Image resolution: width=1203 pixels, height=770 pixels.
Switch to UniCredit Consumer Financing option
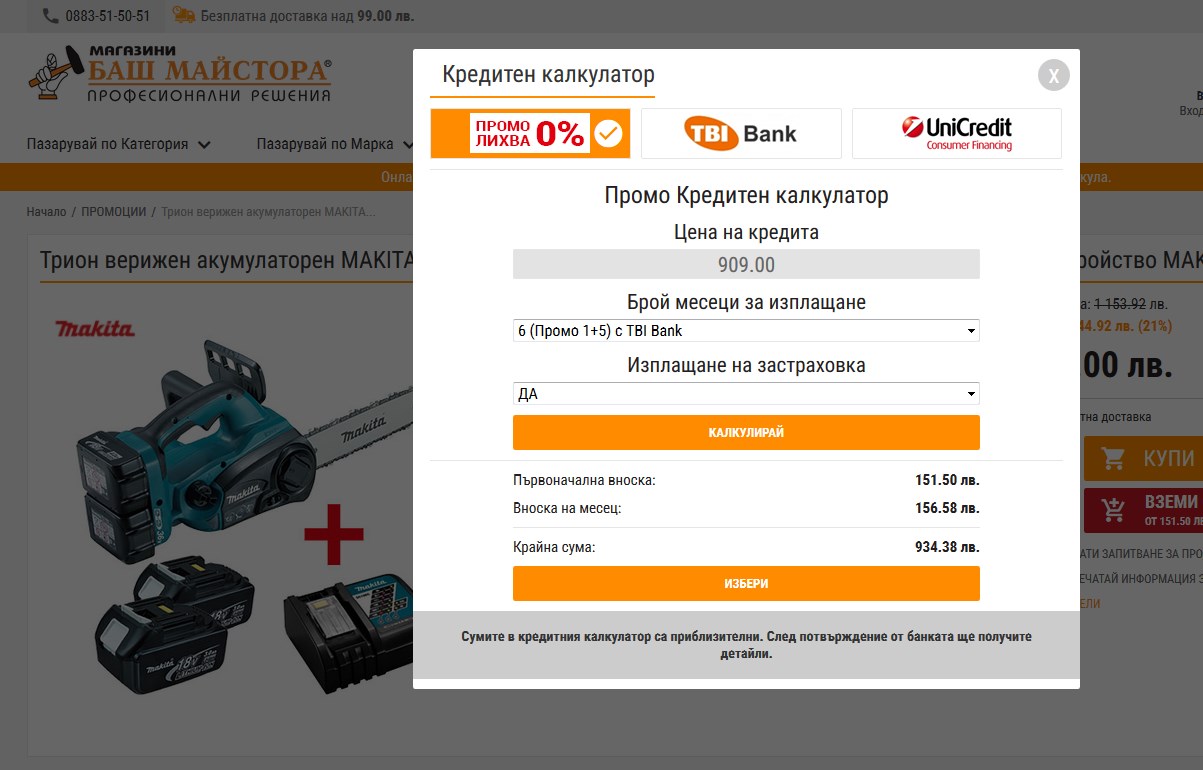[957, 134]
